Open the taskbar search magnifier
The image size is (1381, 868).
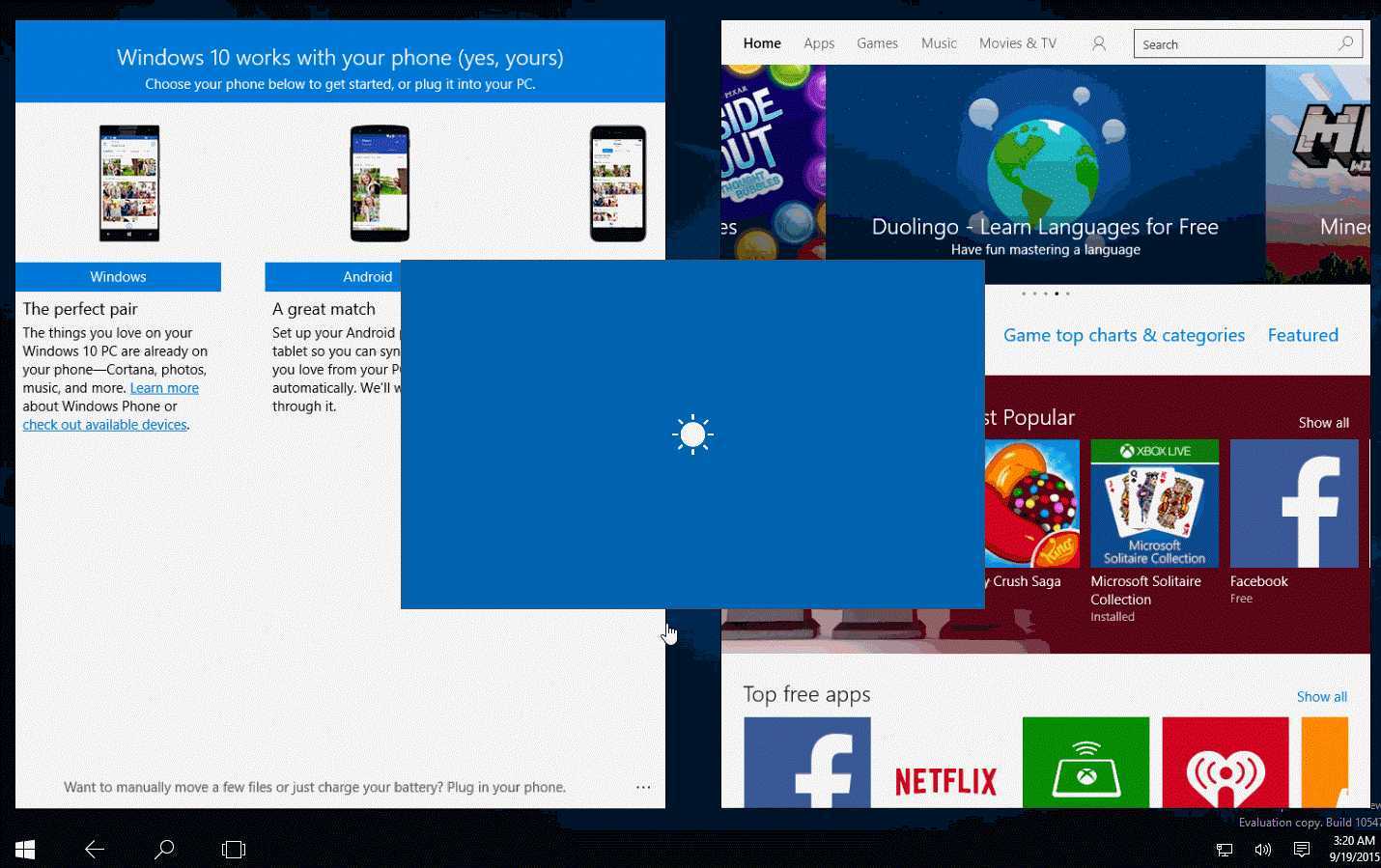pyautogui.click(x=164, y=849)
